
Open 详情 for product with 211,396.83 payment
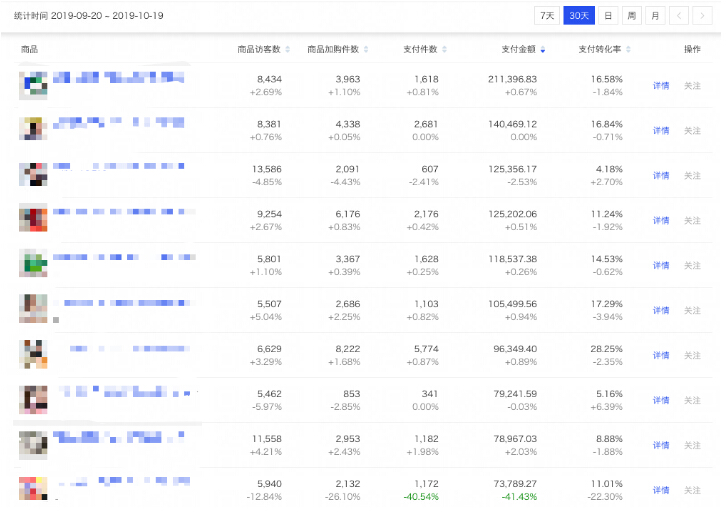[x=661, y=86]
